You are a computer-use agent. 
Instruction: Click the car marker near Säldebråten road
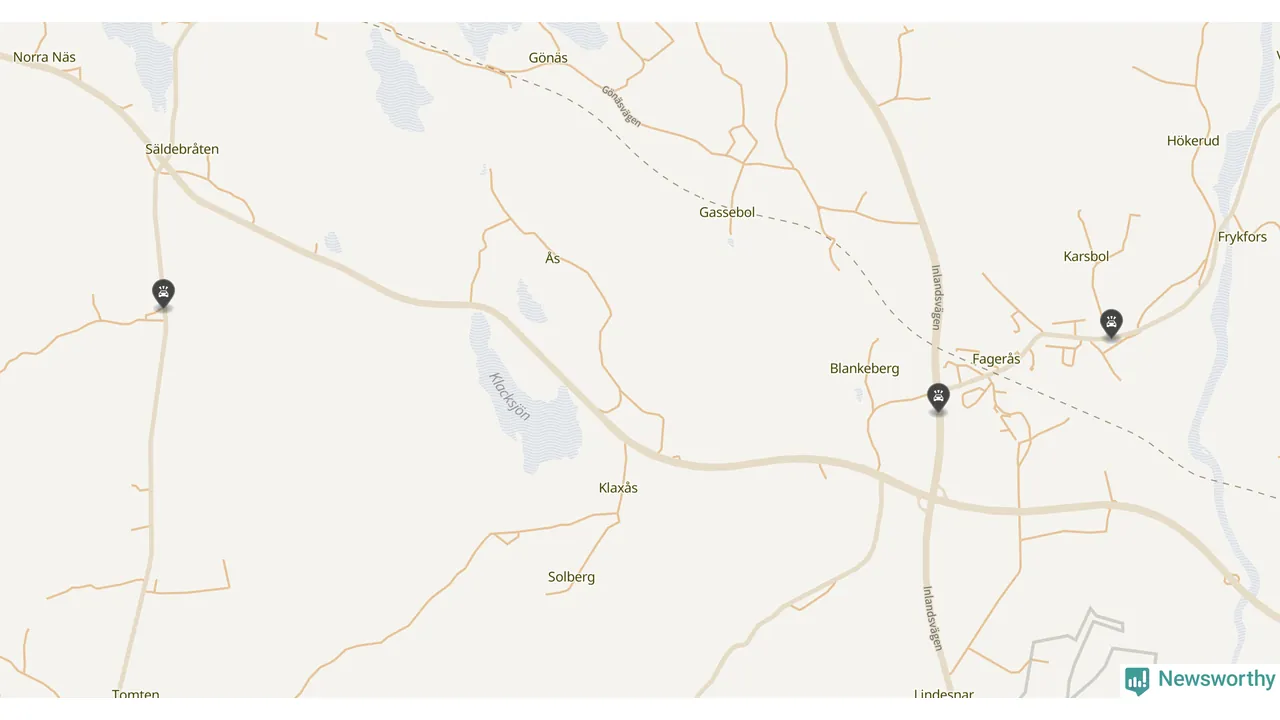163,295
